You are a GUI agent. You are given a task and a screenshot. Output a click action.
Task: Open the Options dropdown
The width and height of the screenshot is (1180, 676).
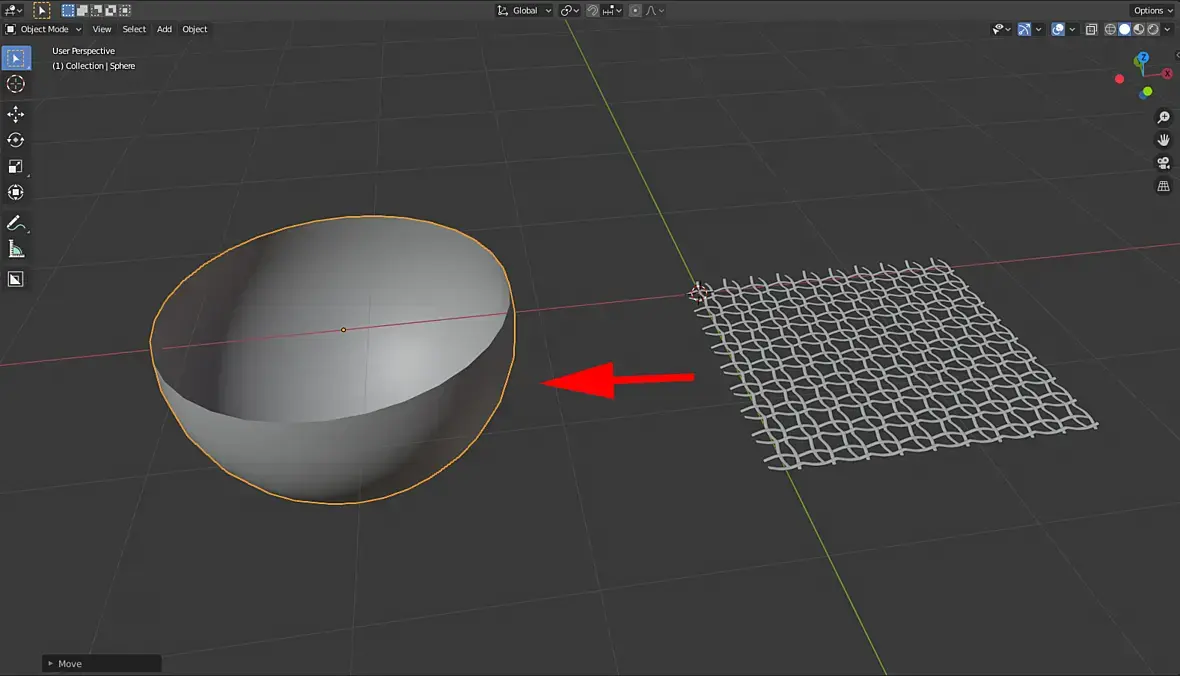pos(1153,11)
